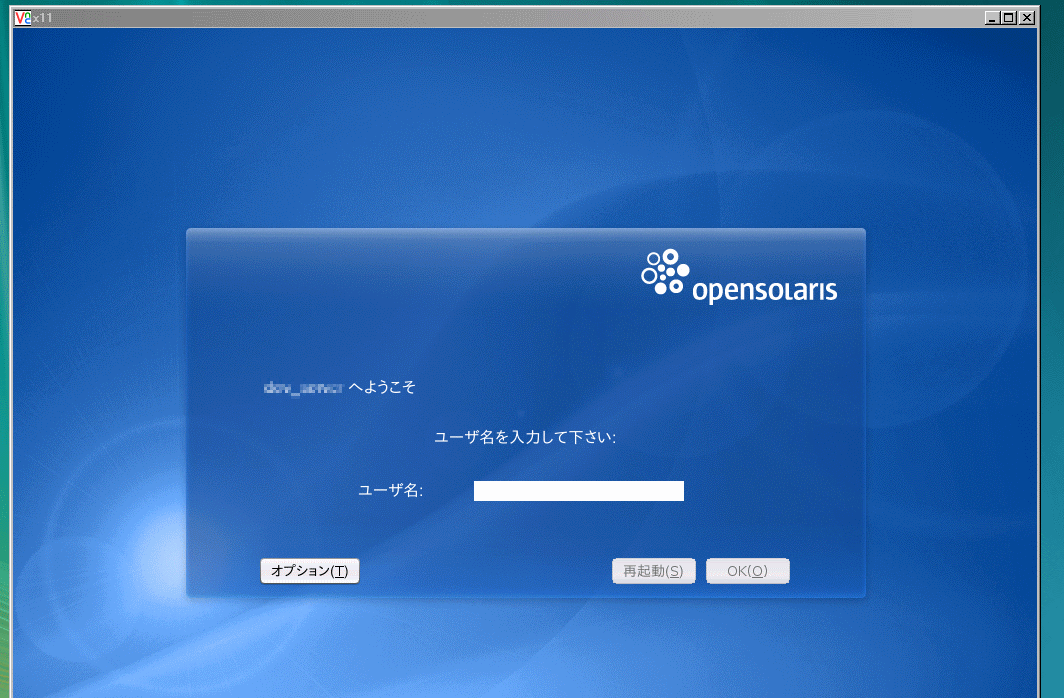
Task: Open the オプション(T) options menu
Action: point(309,571)
